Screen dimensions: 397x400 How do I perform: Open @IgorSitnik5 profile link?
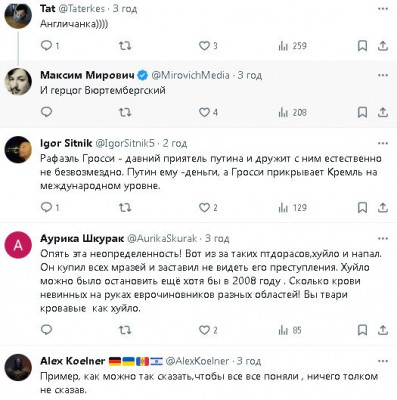click(x=125, y=143)
